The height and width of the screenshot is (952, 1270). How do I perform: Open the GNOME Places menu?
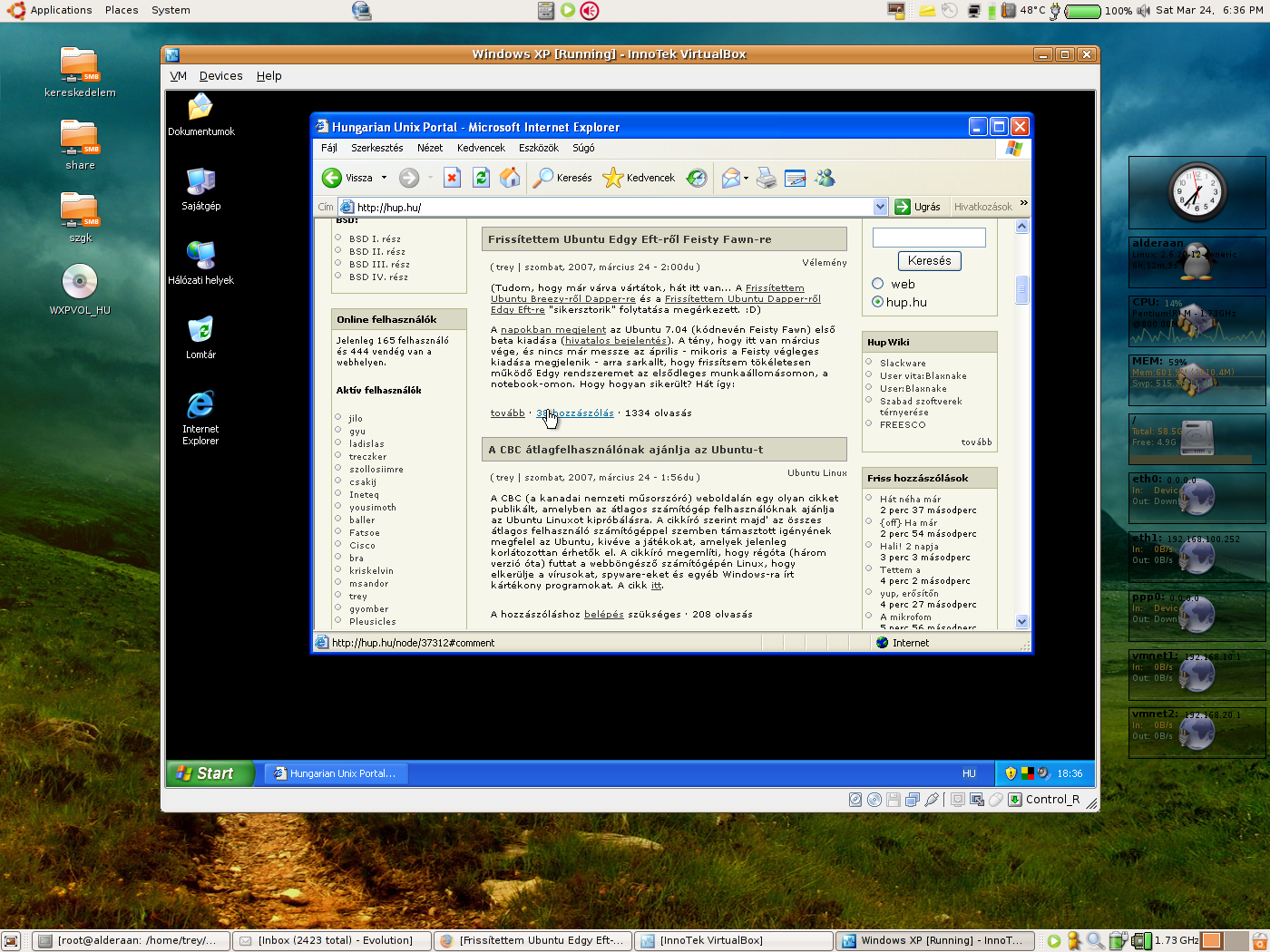pos(122,10)
